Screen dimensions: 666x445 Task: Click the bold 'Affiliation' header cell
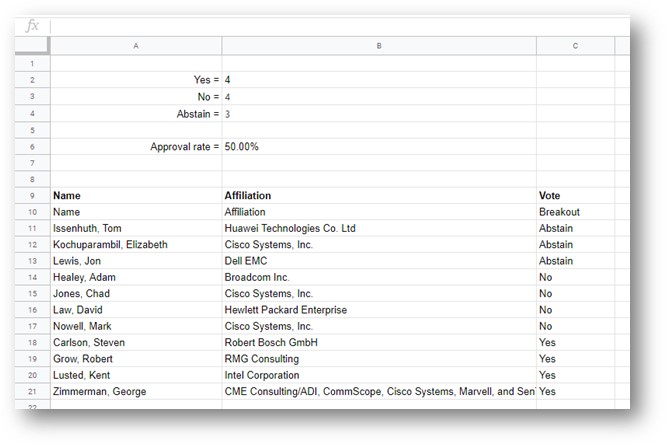(x=379, y=196)
